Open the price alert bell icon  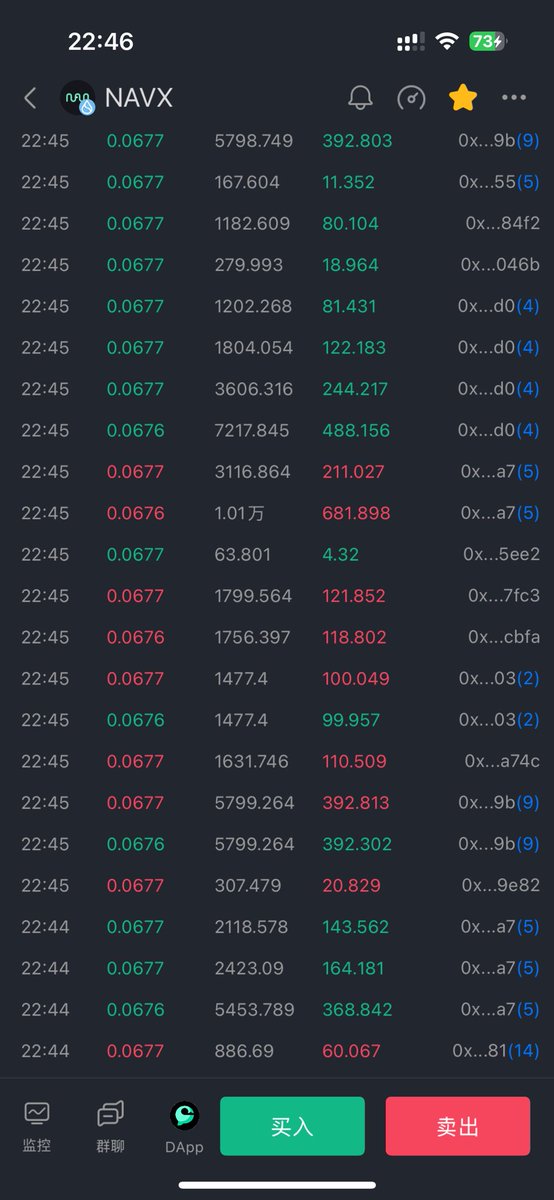pos(360,97)
